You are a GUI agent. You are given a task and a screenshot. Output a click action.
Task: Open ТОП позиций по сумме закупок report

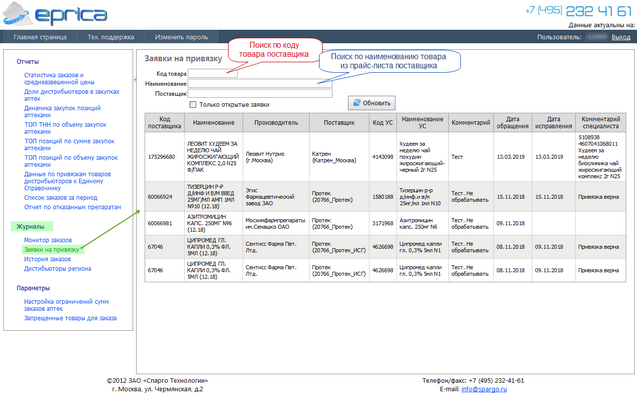[x=69, y=145]
